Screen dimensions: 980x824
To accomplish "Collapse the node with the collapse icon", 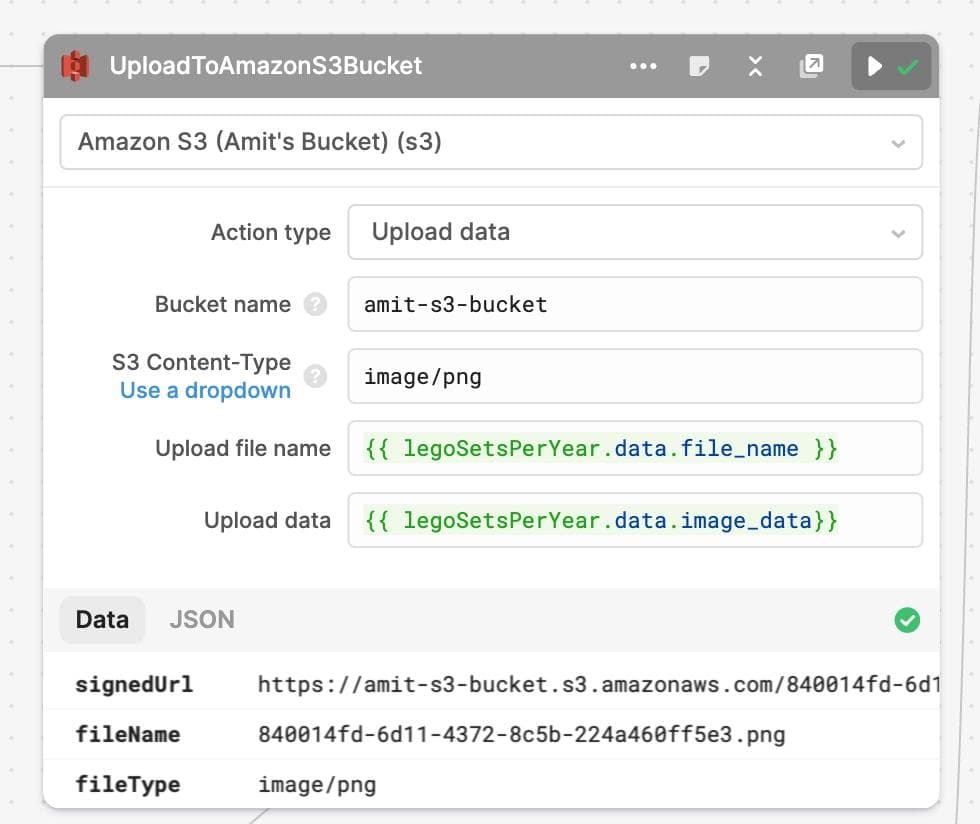I will point(755,66).
